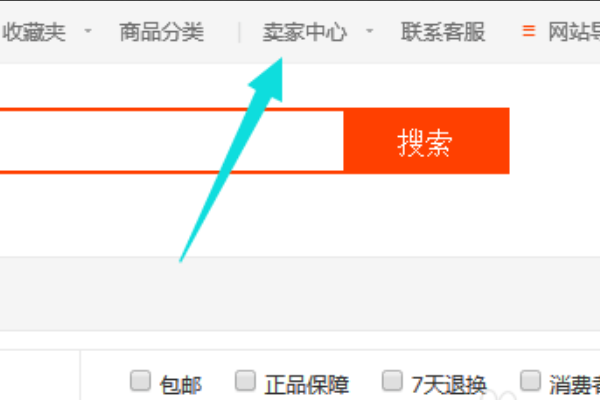600x400 pixels.
Task: Tick the 正品保障 checkbox
Action: (245, 381)
